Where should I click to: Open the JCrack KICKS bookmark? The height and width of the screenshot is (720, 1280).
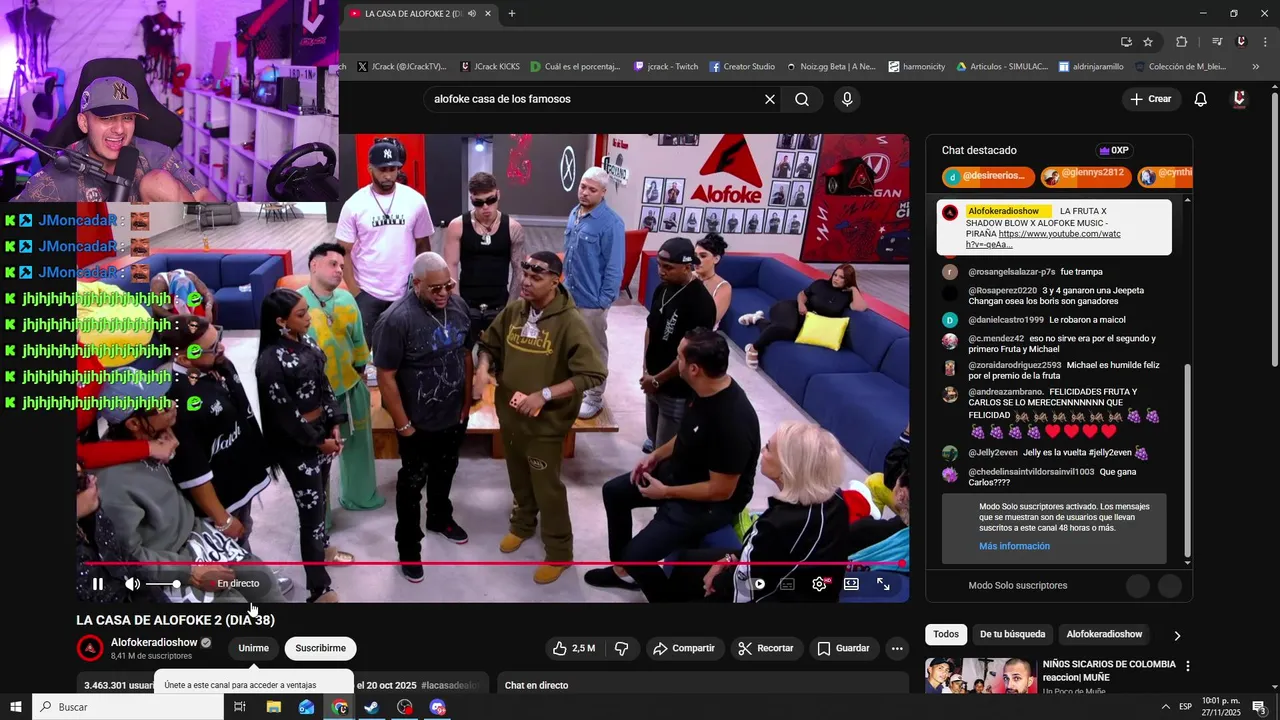[x=490, y=67]
